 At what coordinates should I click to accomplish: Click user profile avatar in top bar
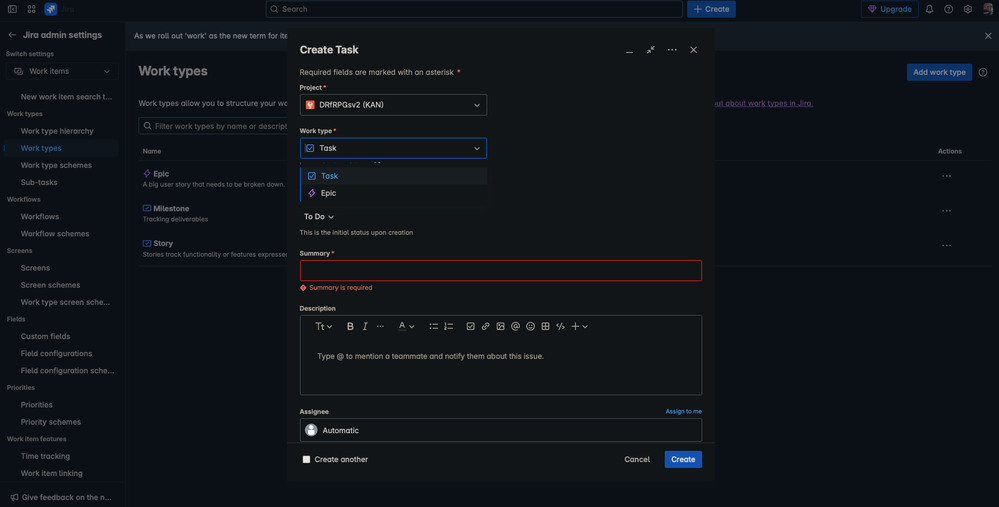point(988,9)
